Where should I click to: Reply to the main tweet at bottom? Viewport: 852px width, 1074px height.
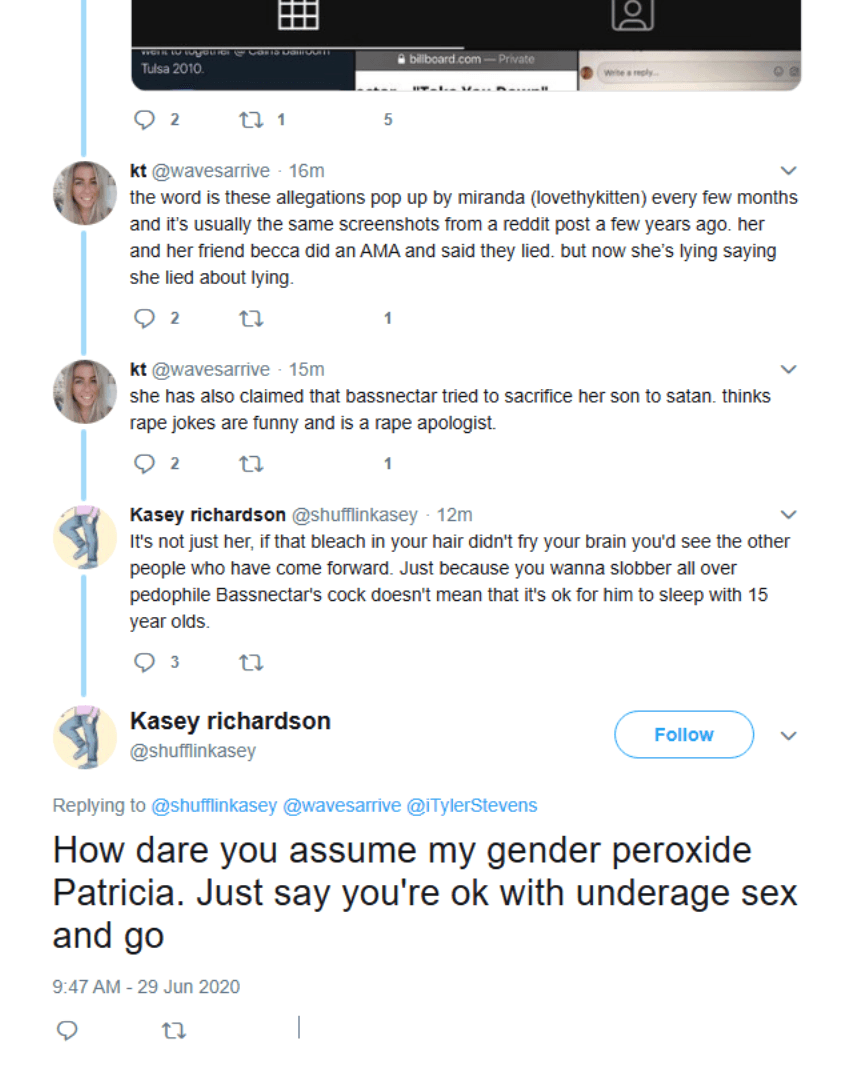(x=67, y=1030)
